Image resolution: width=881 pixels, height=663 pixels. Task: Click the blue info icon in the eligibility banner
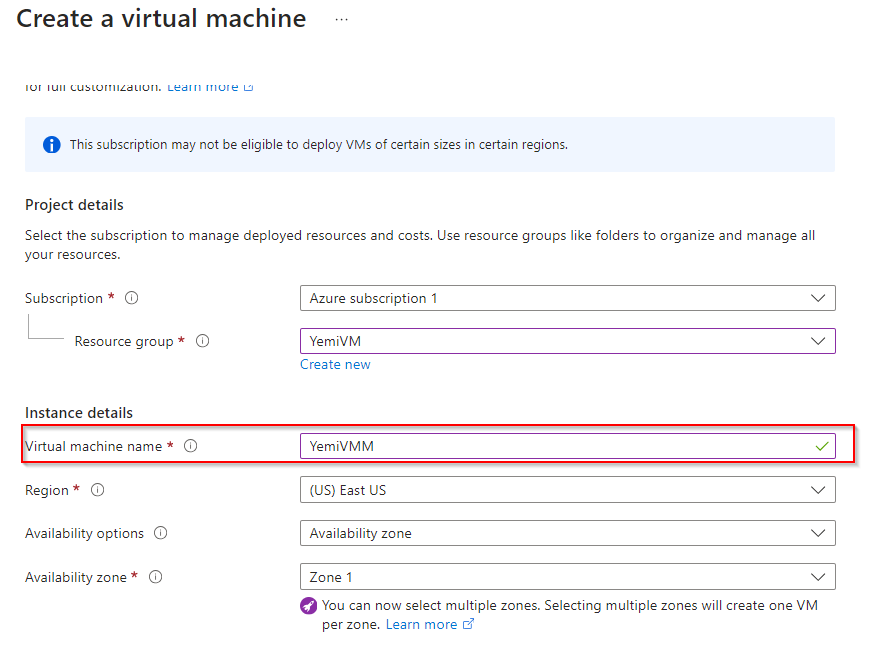coord(52,145)
